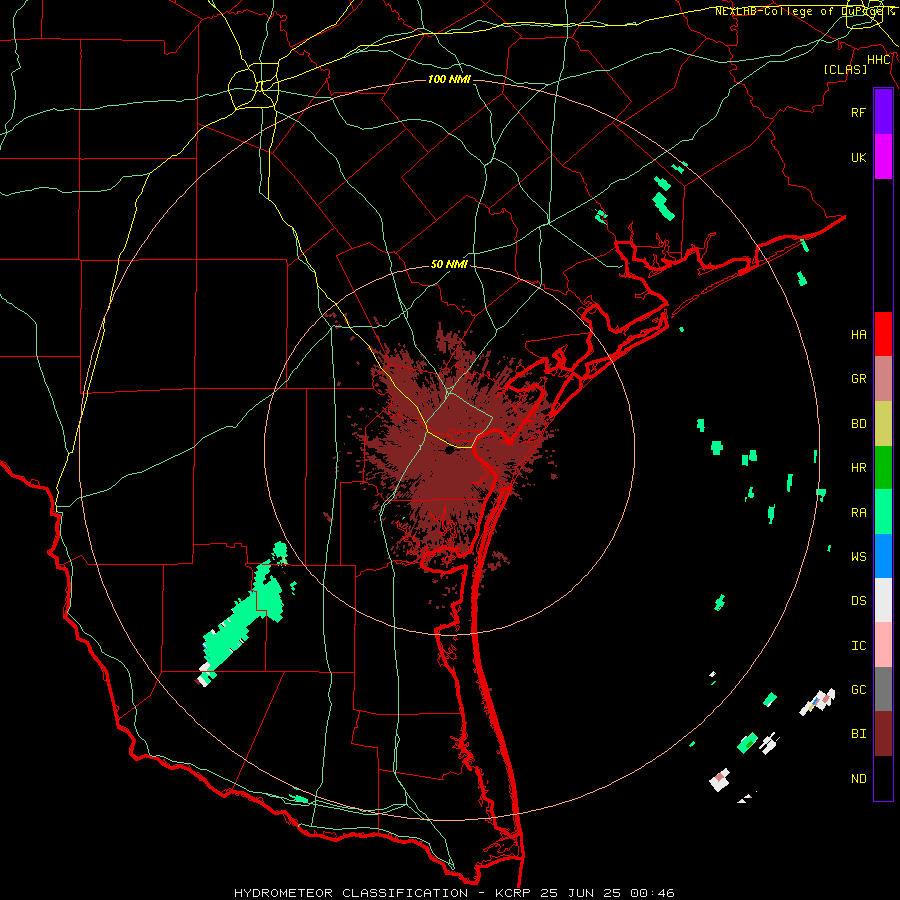
Task: Click the WS legend label
Action: pos(858,557)
